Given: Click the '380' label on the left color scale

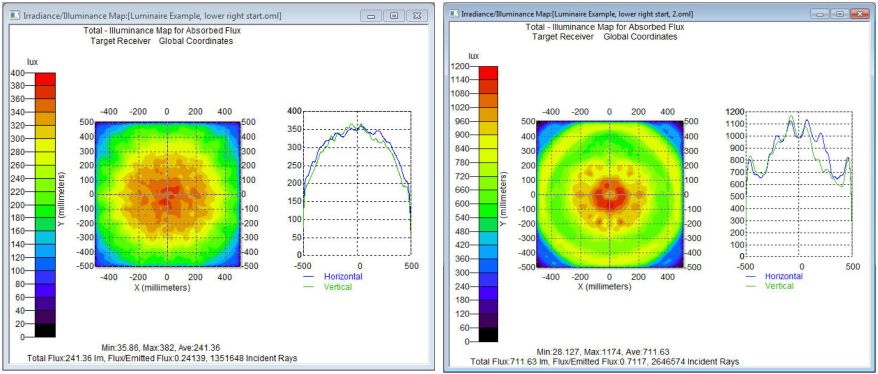Looking at the screenshot, I should tap(17, 86).
